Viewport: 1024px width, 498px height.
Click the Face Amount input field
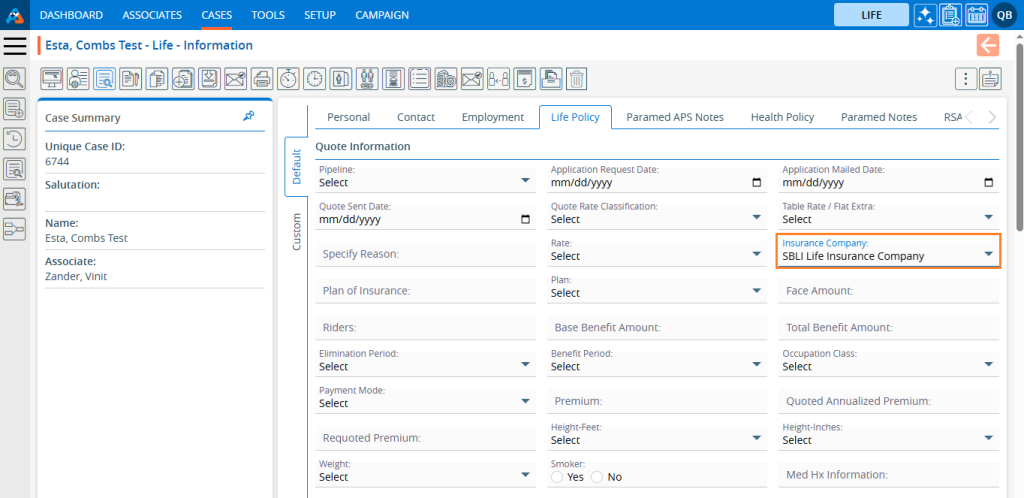pos(888,291)
